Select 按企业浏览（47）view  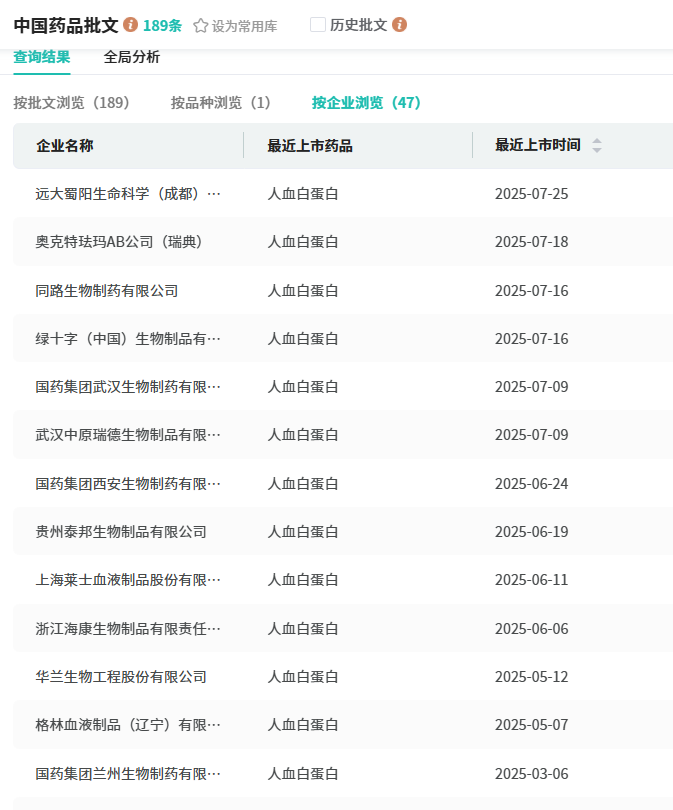366,103
